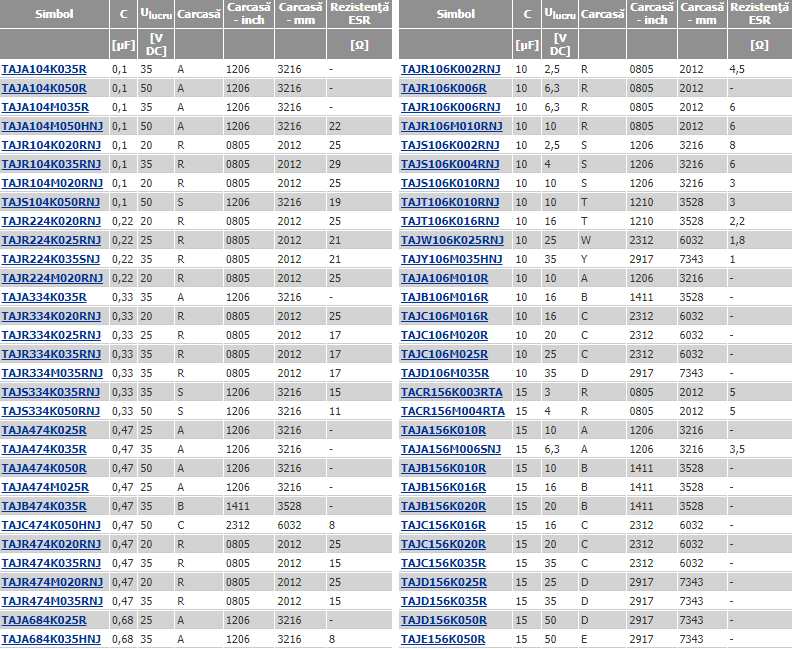Click TAJR334K020RNJ part link
The width and height of the screenshot is (792, 649).
pos(51,317)
